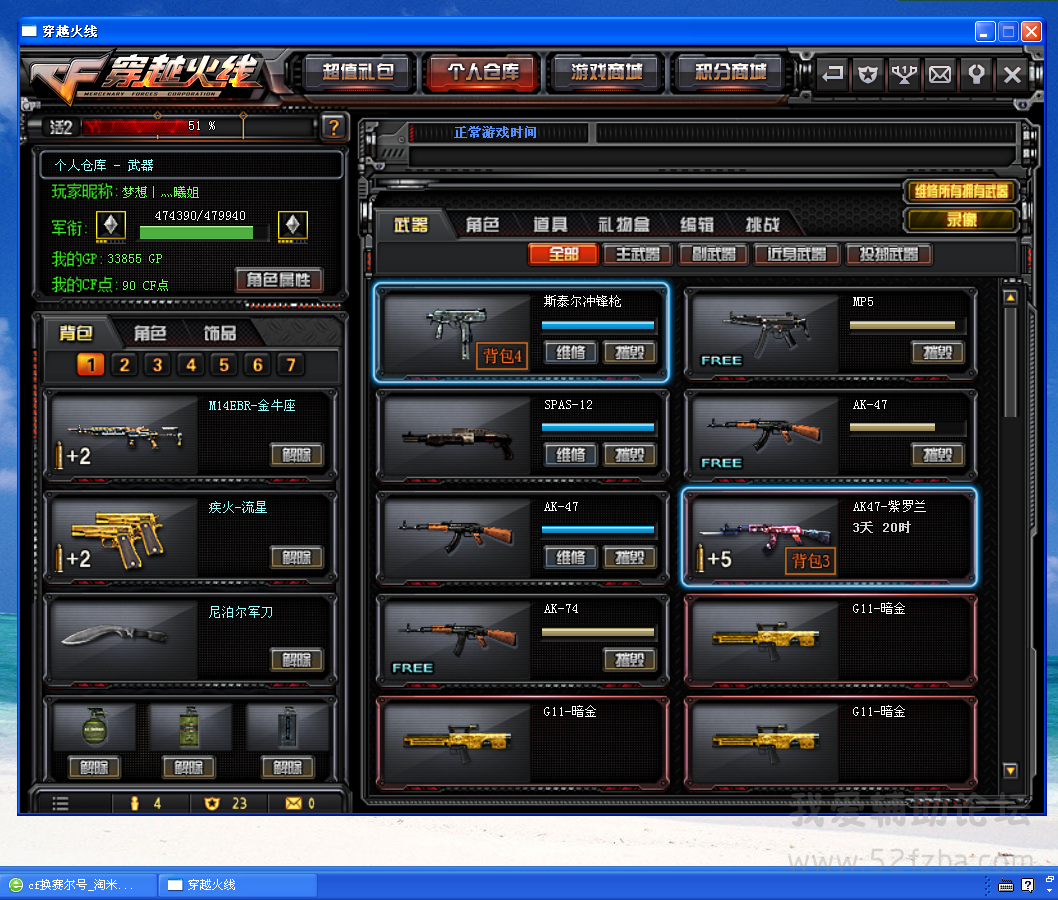Filter weapons by 副武器
This screenshot has width=1058, height=900.
714,254
